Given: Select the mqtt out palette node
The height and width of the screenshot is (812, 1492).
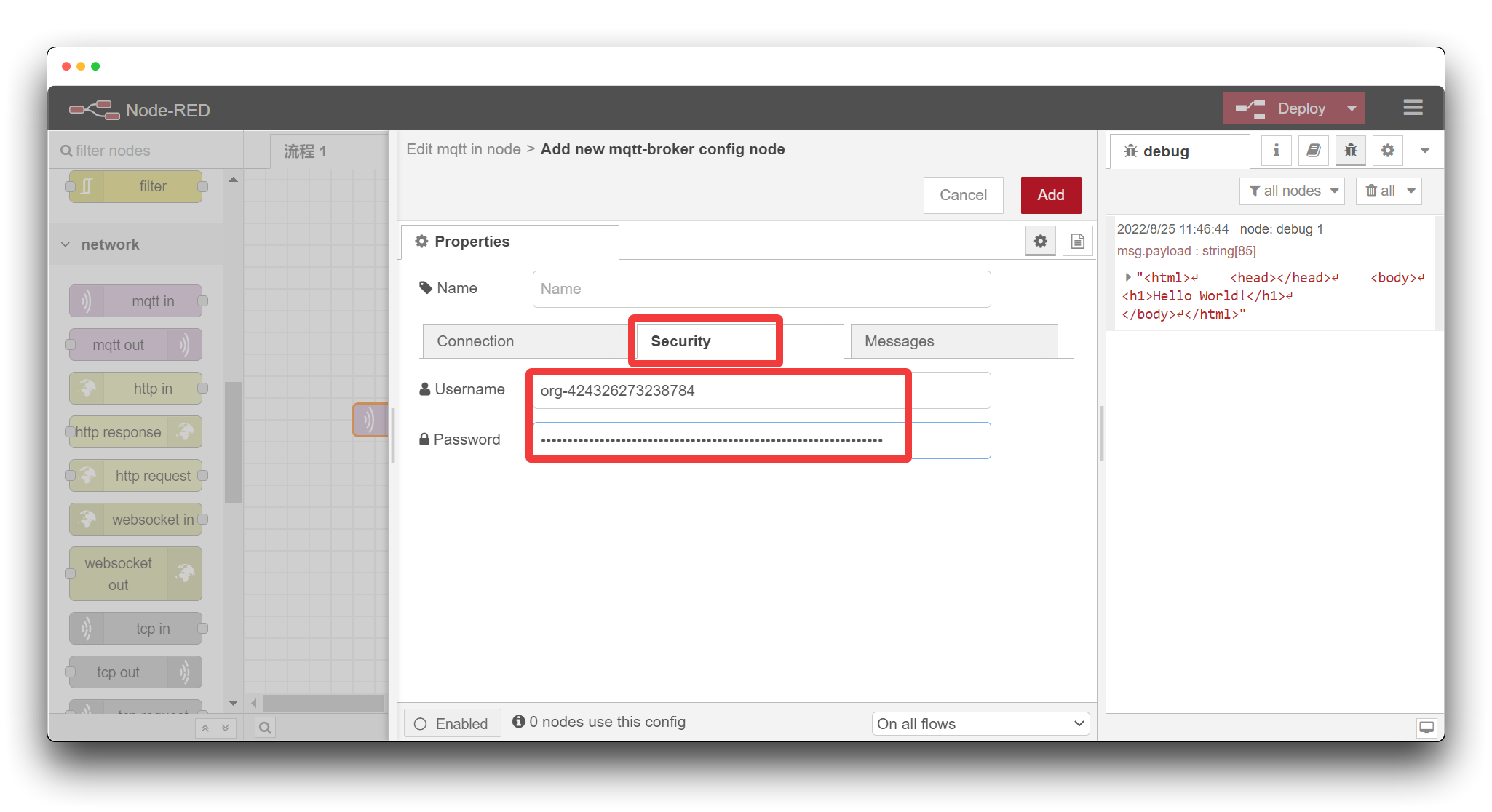Looking at the screenshot, I should pyautogui.click(x=136, y=344).
